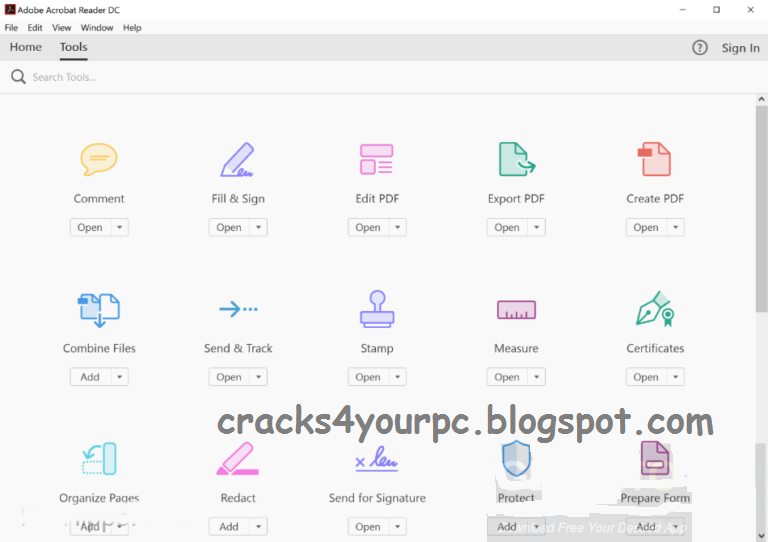The image size is (768, 542).
Task: Expand the Certificates dropdown arrow
Action: click(676, 377)
